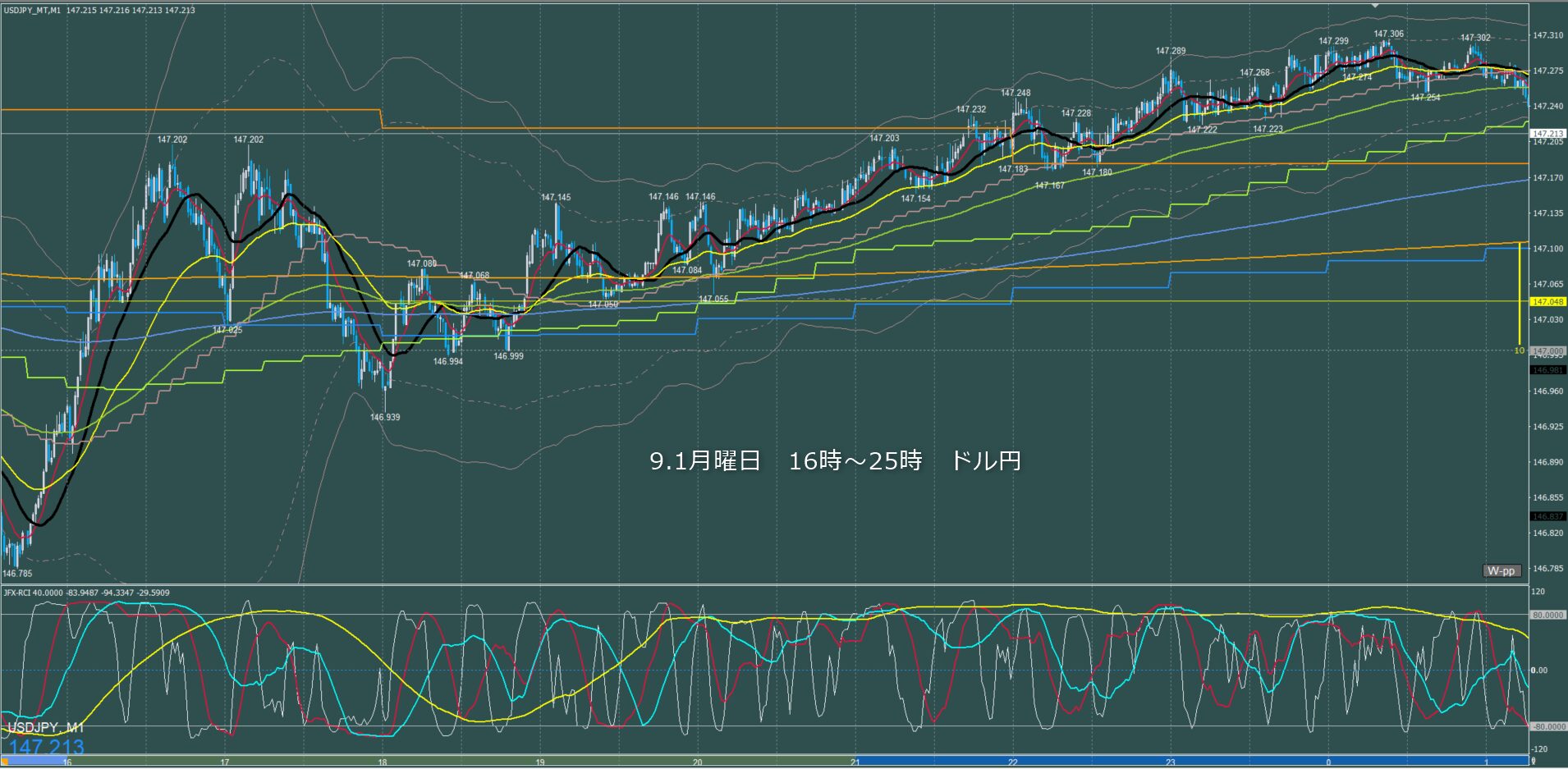
Task: Click the yellow 147.048 price tag
Action: coord(1548,301)
